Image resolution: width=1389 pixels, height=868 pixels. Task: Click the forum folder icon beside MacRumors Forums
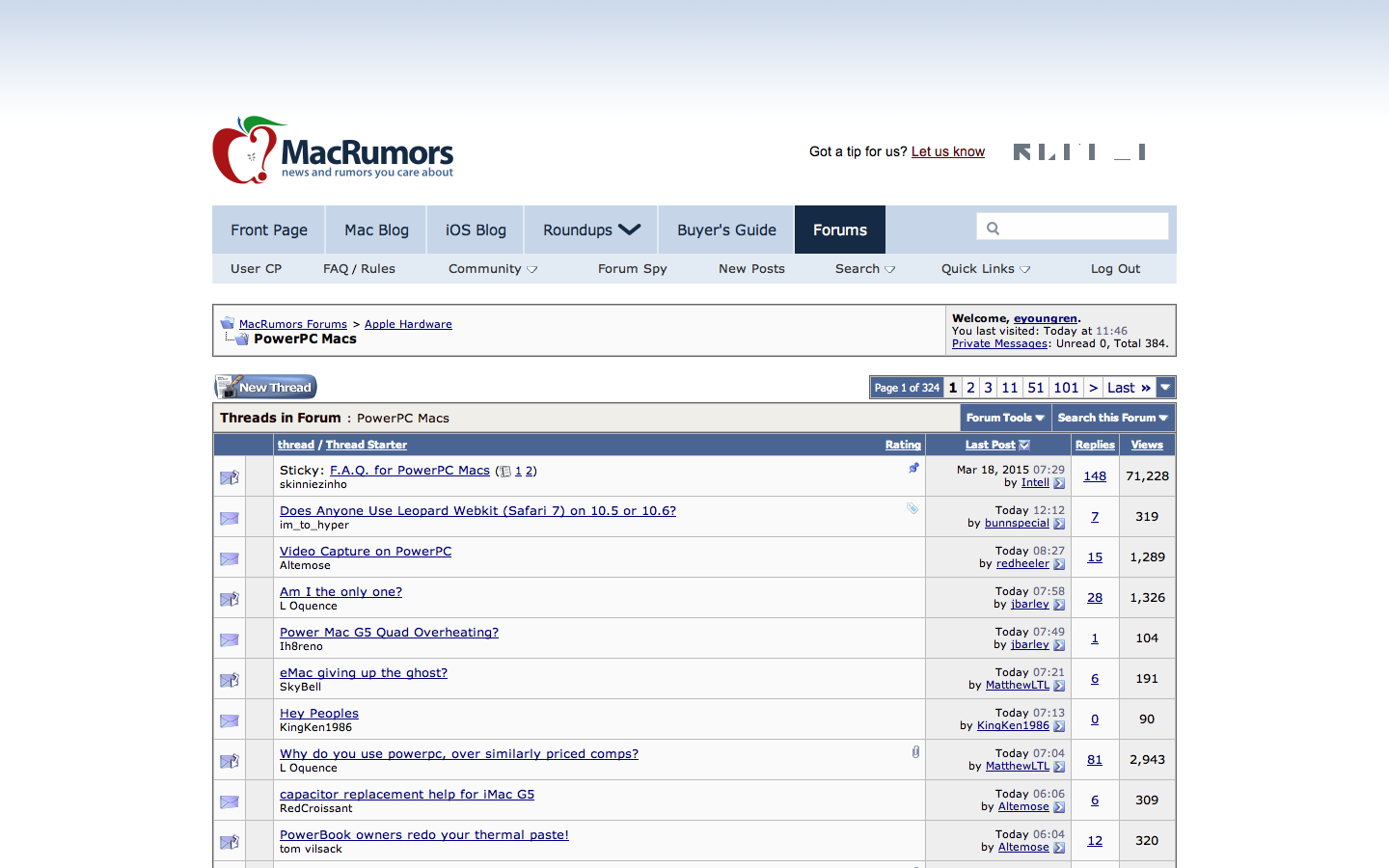tap(228, 323)
